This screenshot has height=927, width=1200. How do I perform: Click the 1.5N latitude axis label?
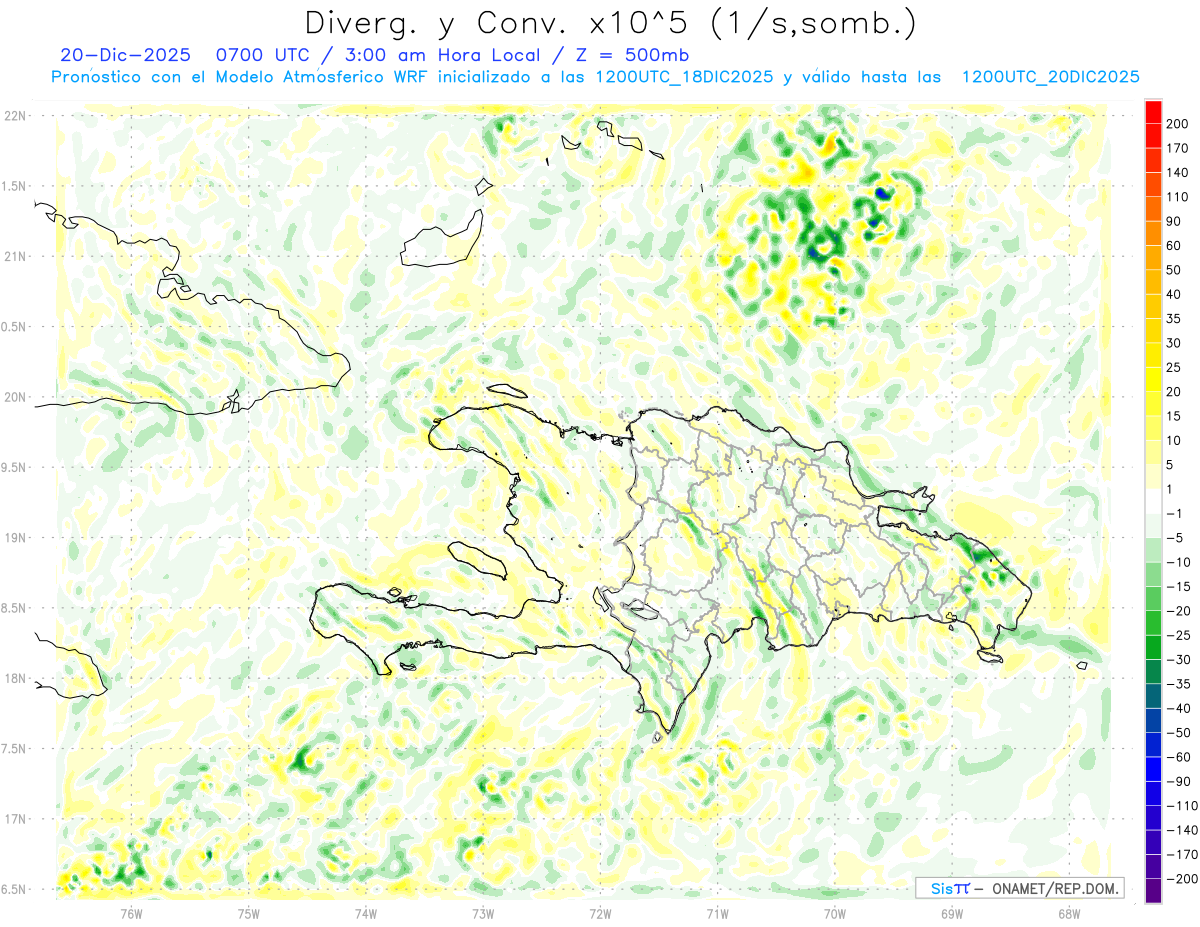(x=15, y=186)
